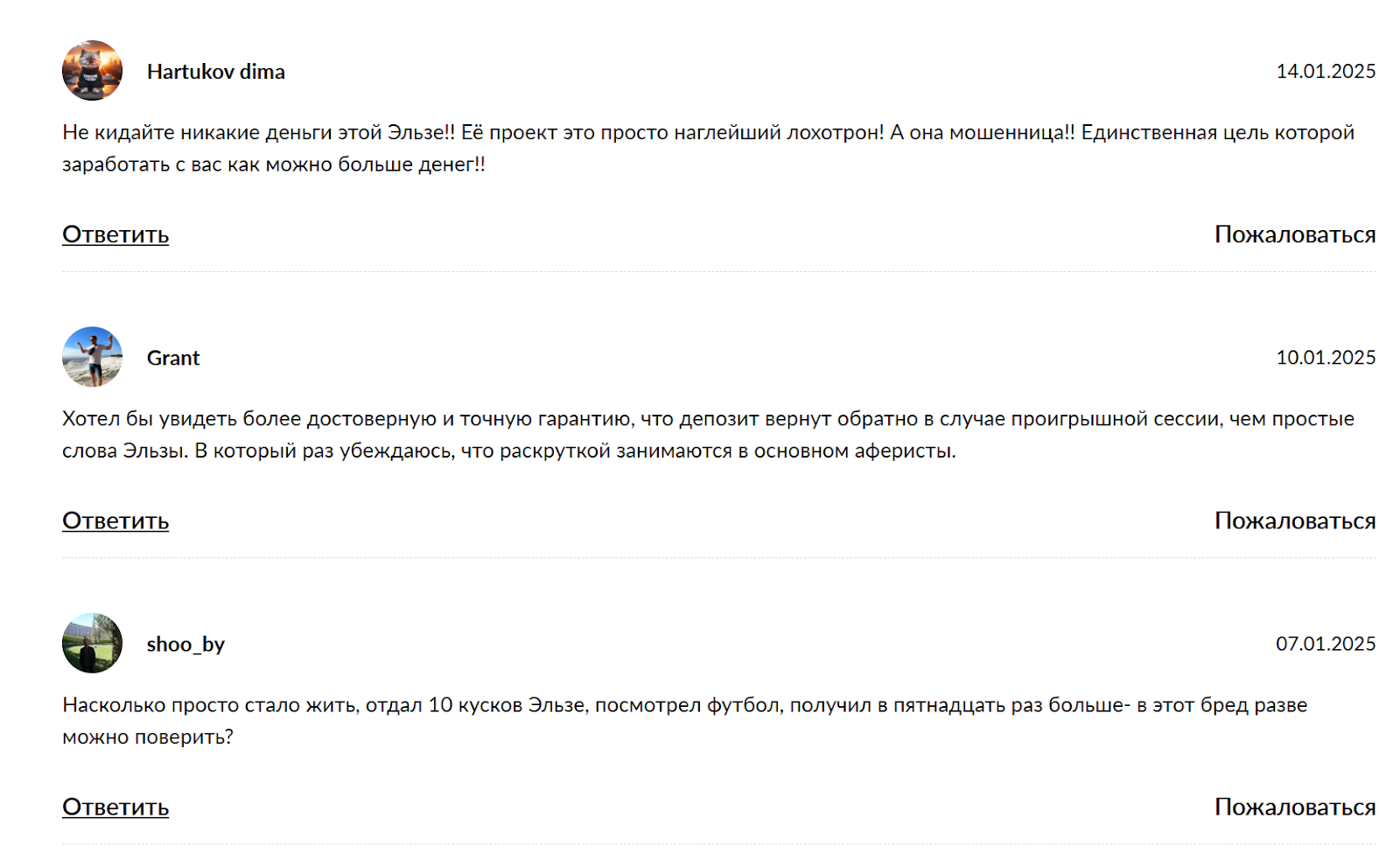Click the word футбол in shoo_by's comment
Image resolution: width=1400 pixels, height=853 pixels.
743,705
